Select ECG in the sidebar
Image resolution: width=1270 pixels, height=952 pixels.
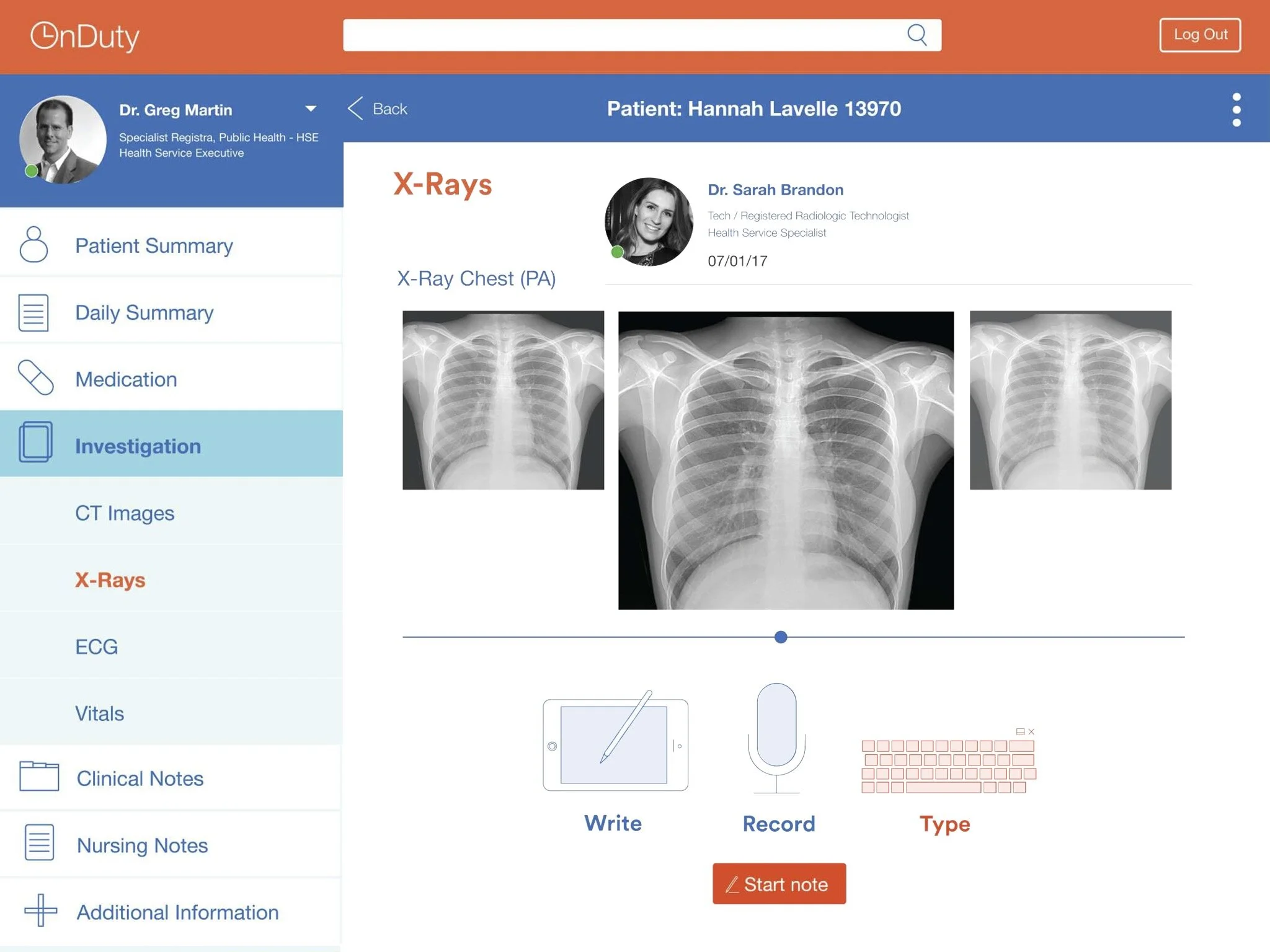[96, 646]
